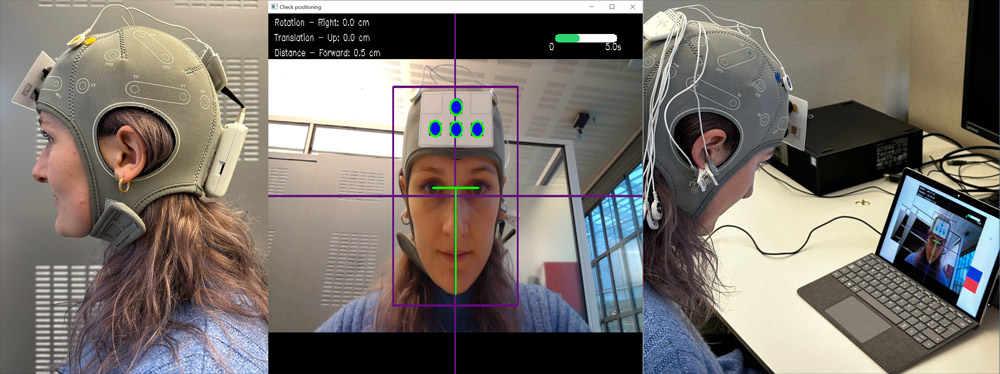
Task: Click "Distance – Forward: 0.5 cm" readout
Action: click(x=327, y=53)
